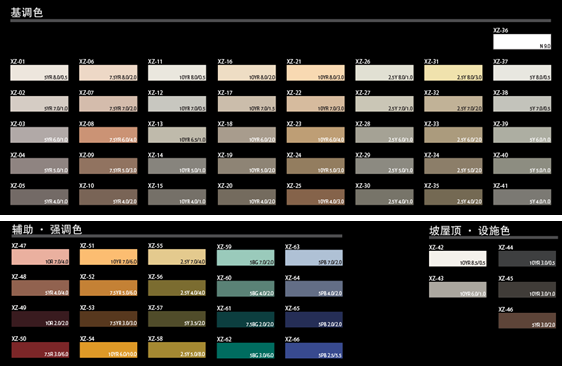Click the XZ-63 light blue swatch
This screenshot has width=562, height=366.
[314, 258]
